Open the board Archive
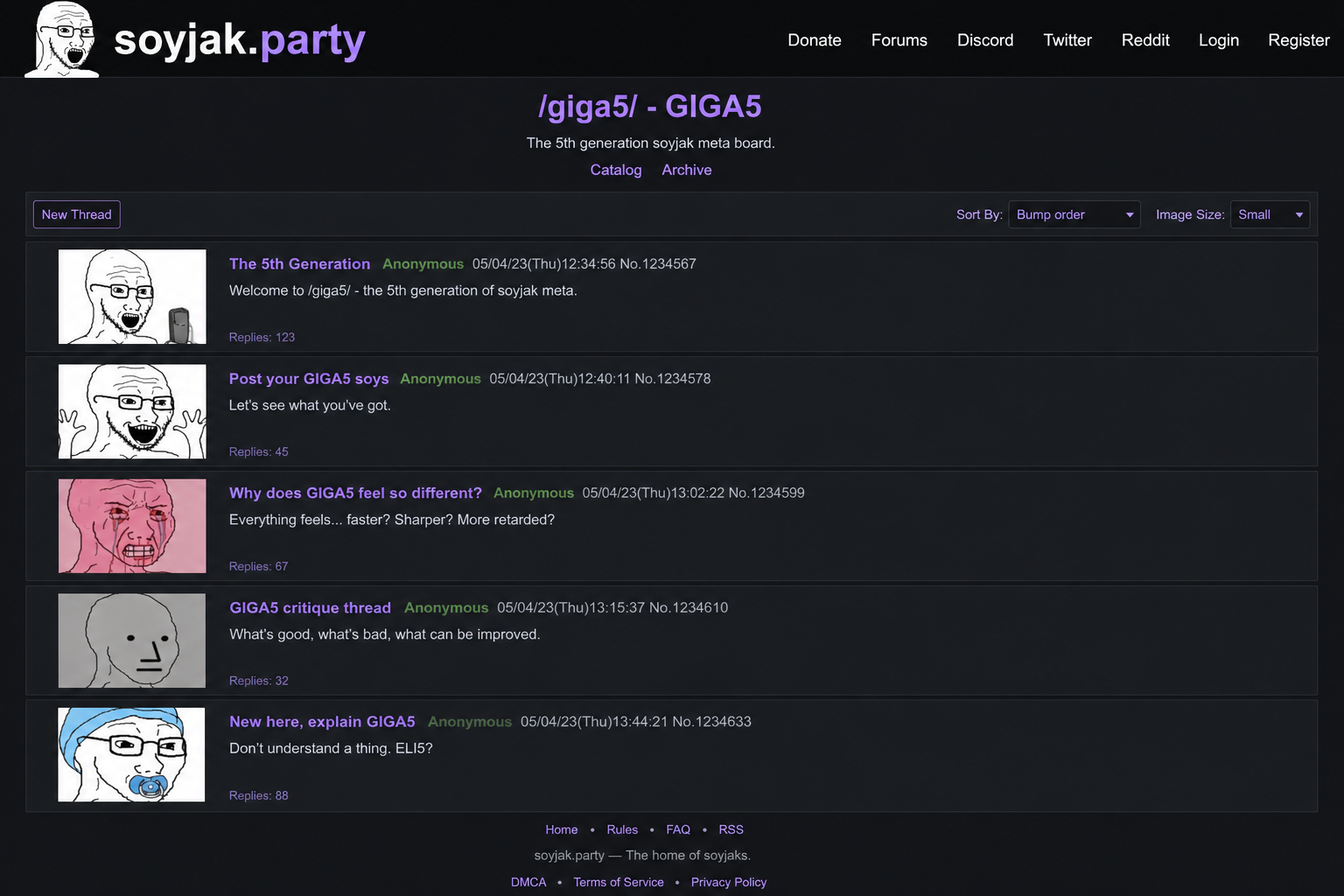Image resolution: width=1344 pixels, height=896 pixels. [686, 170]
